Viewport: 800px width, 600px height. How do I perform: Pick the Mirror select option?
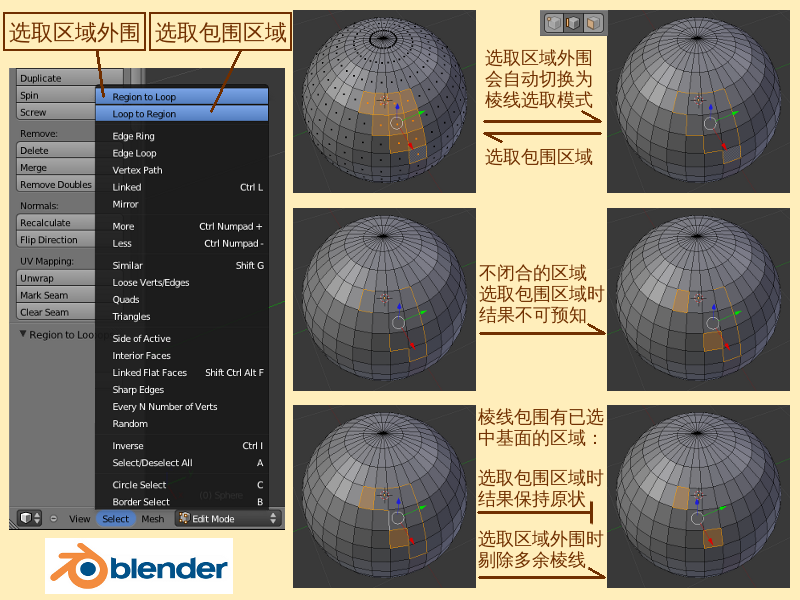coord(182,204)
